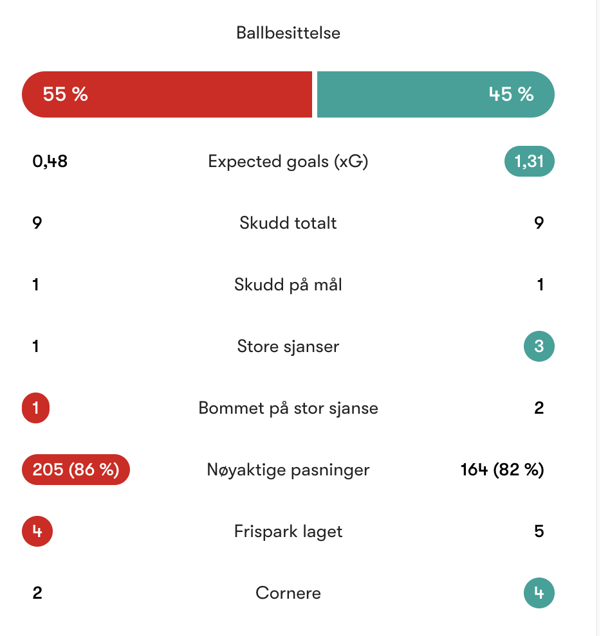Select the teal 1,31 xG badge

[529, 161]
